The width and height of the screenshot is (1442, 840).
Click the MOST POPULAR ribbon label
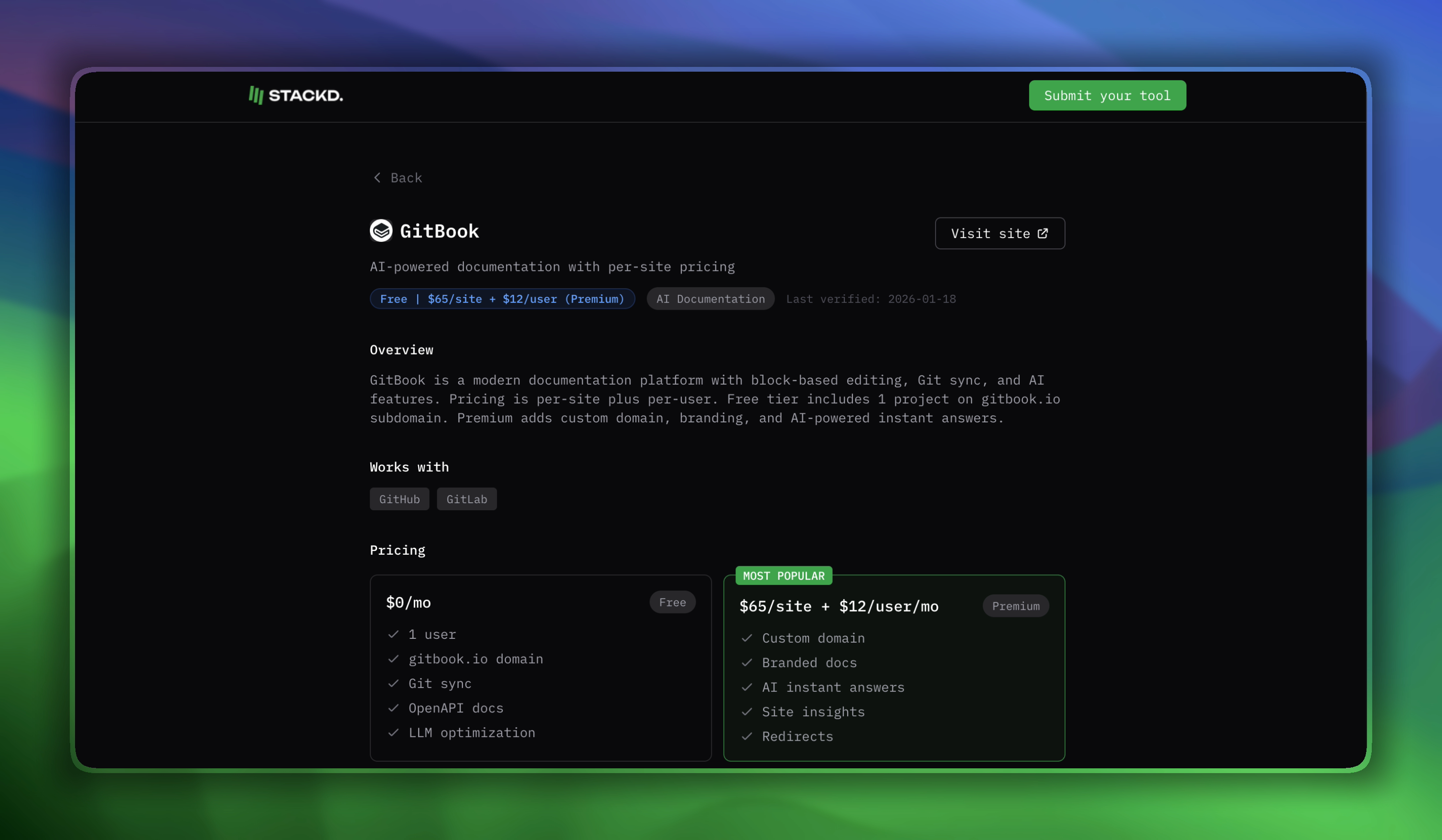pyautogui.click(x=784, y=576)
